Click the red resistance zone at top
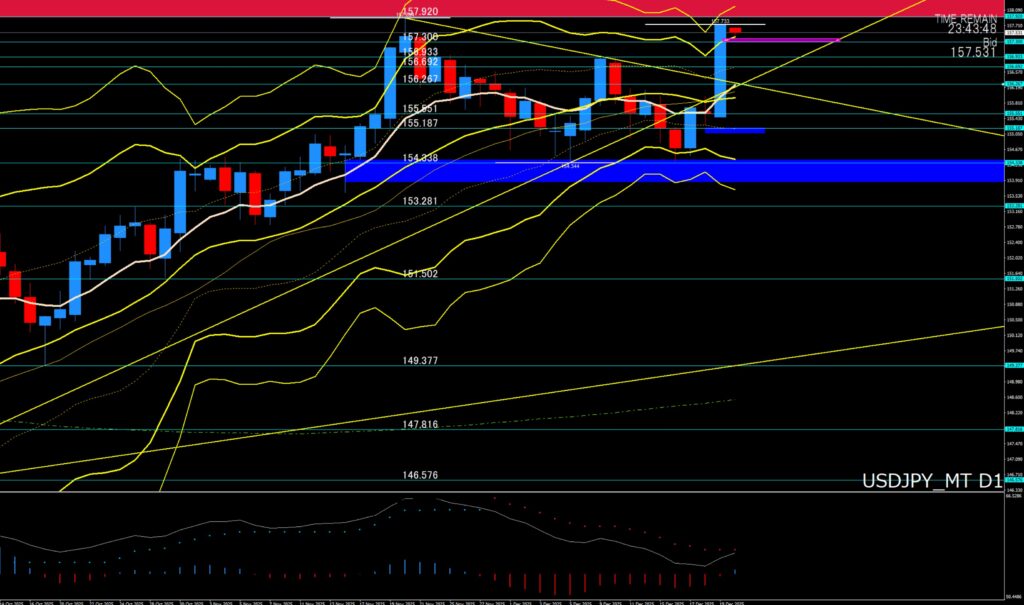Screen dimensions: 1024x605 [200, 8]
